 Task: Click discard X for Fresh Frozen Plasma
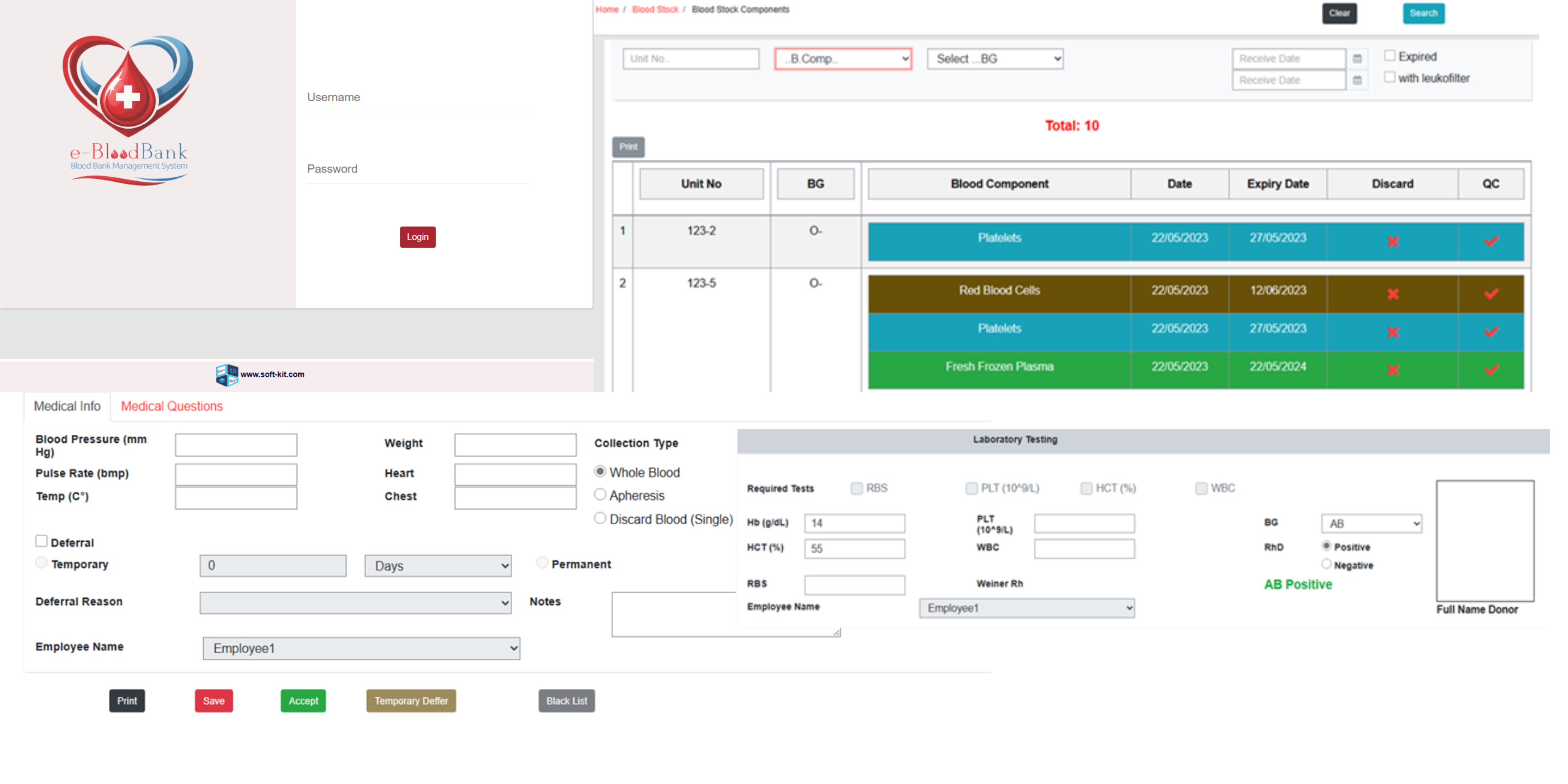coord(1392,370)
